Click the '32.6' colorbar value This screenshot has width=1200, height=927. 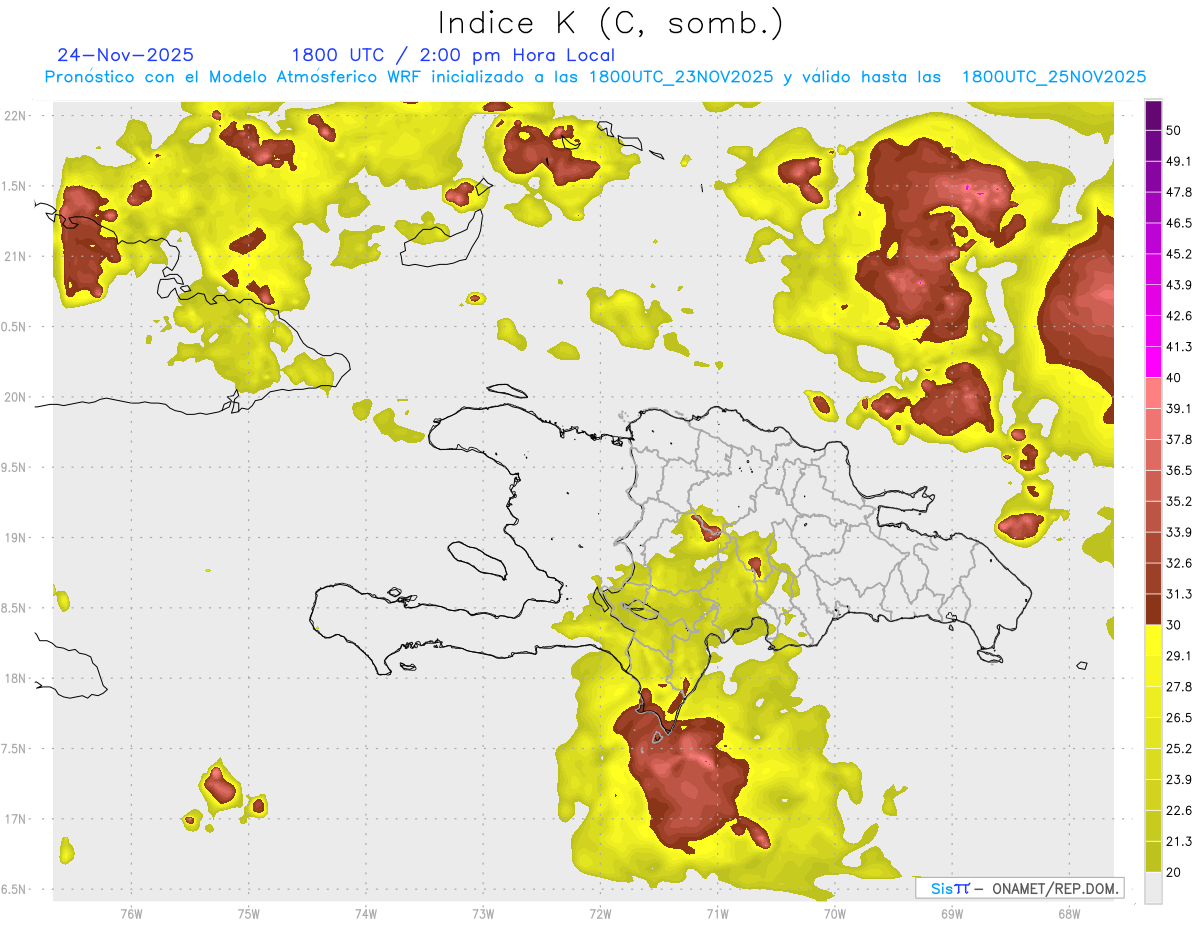pos(1179,563)
